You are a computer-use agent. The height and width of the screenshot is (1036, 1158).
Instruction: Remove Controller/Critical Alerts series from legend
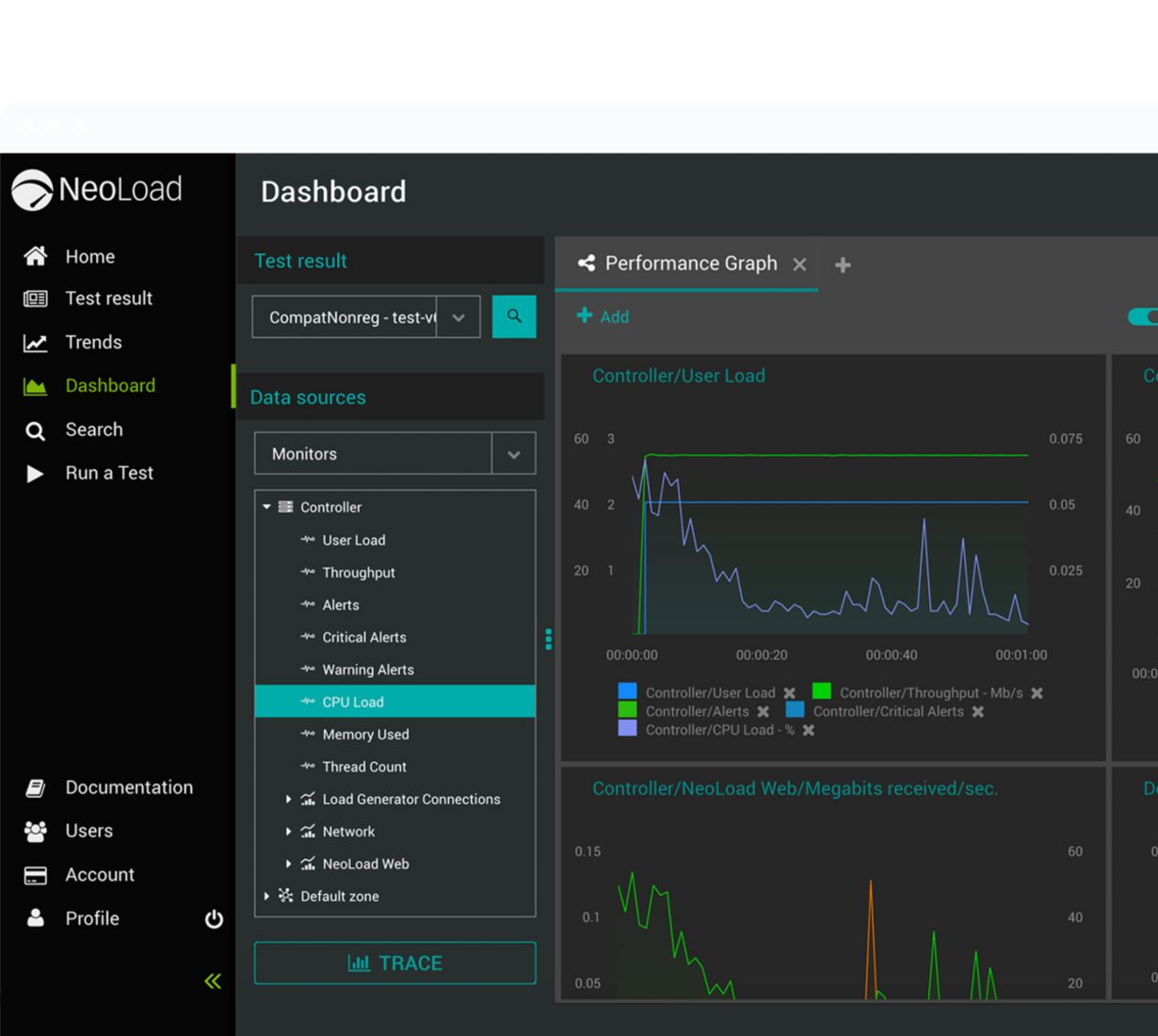[978, 712]
